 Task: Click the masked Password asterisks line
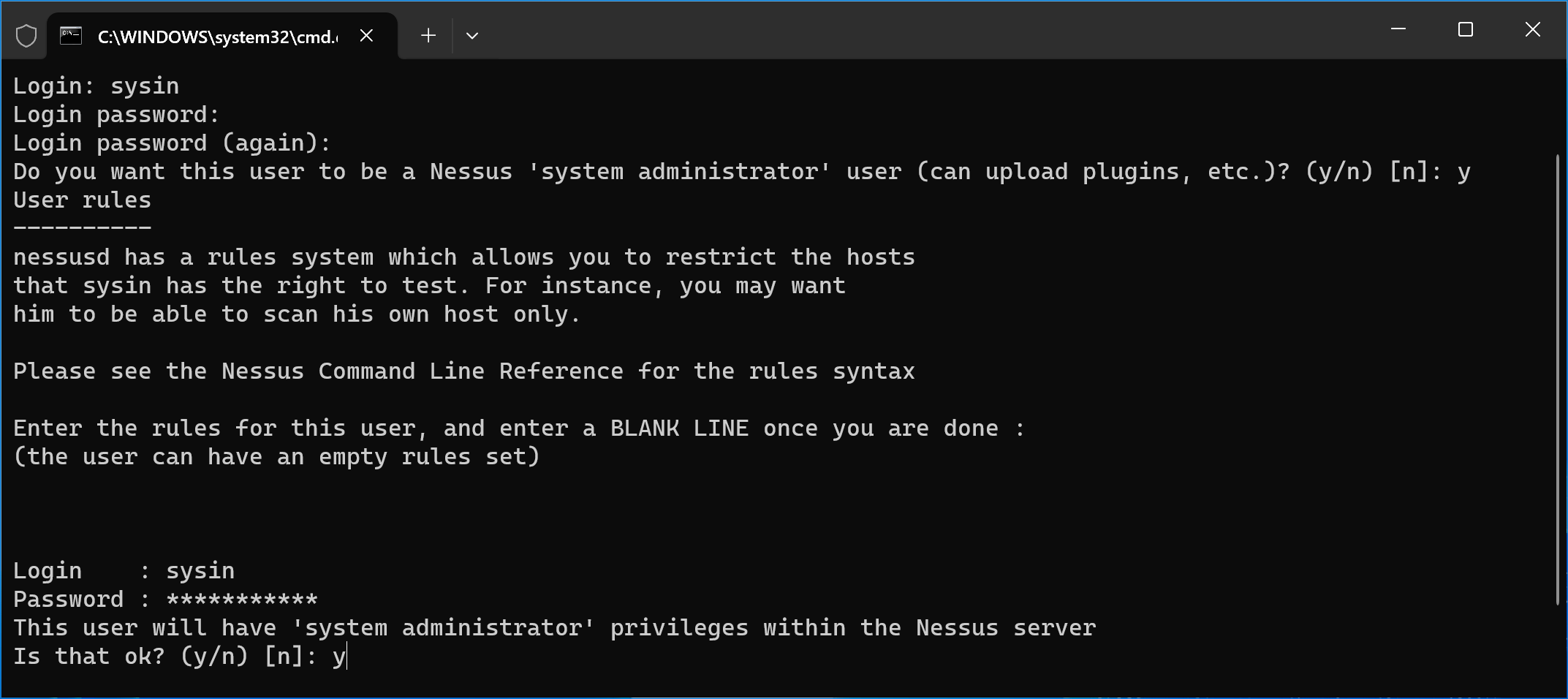pyautogui.click(x=165, y=600)
